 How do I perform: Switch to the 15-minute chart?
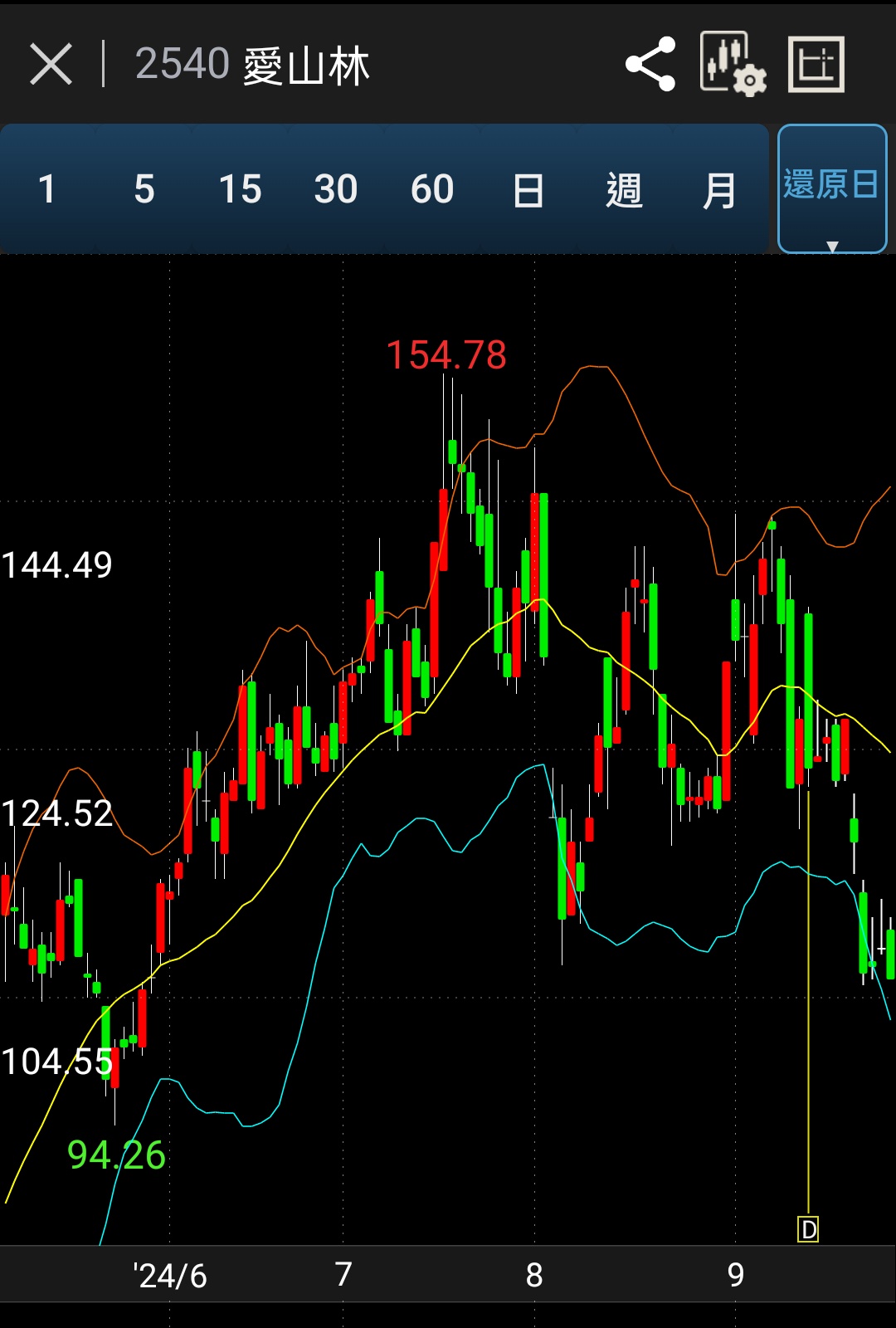coord(240,189)
